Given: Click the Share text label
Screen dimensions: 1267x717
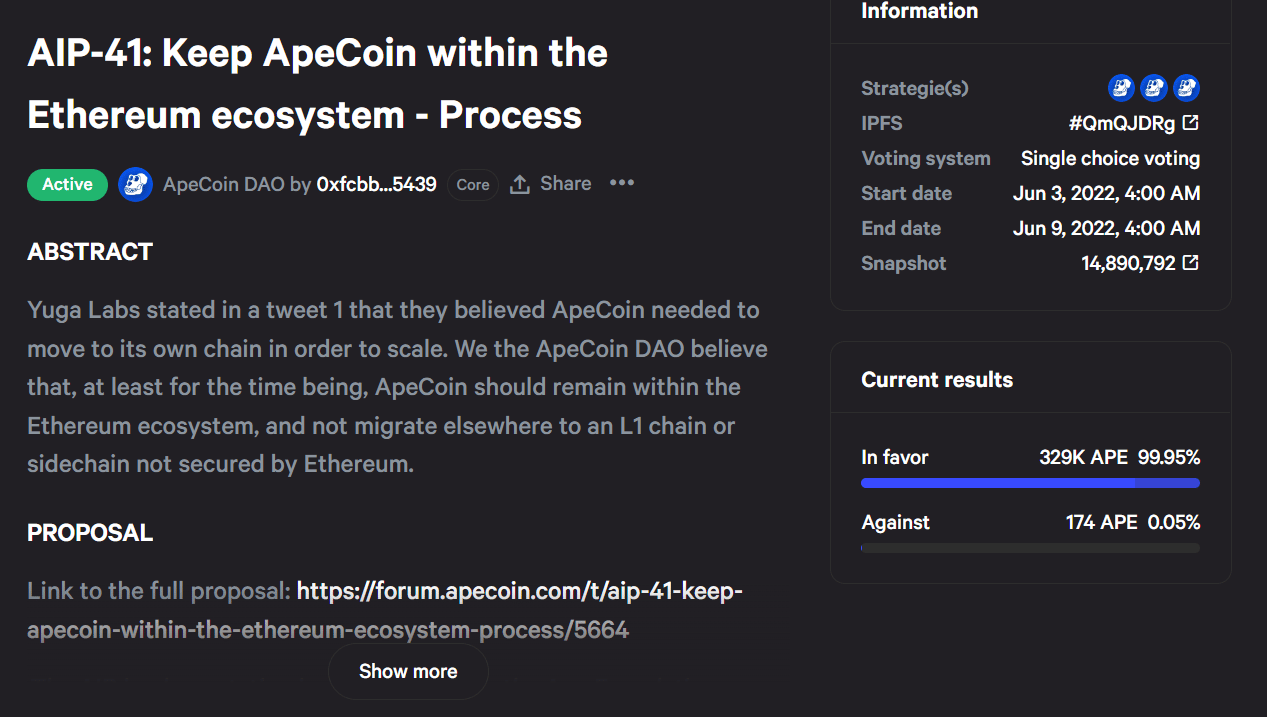Looking at the screenshot, I should pos(566,184).
